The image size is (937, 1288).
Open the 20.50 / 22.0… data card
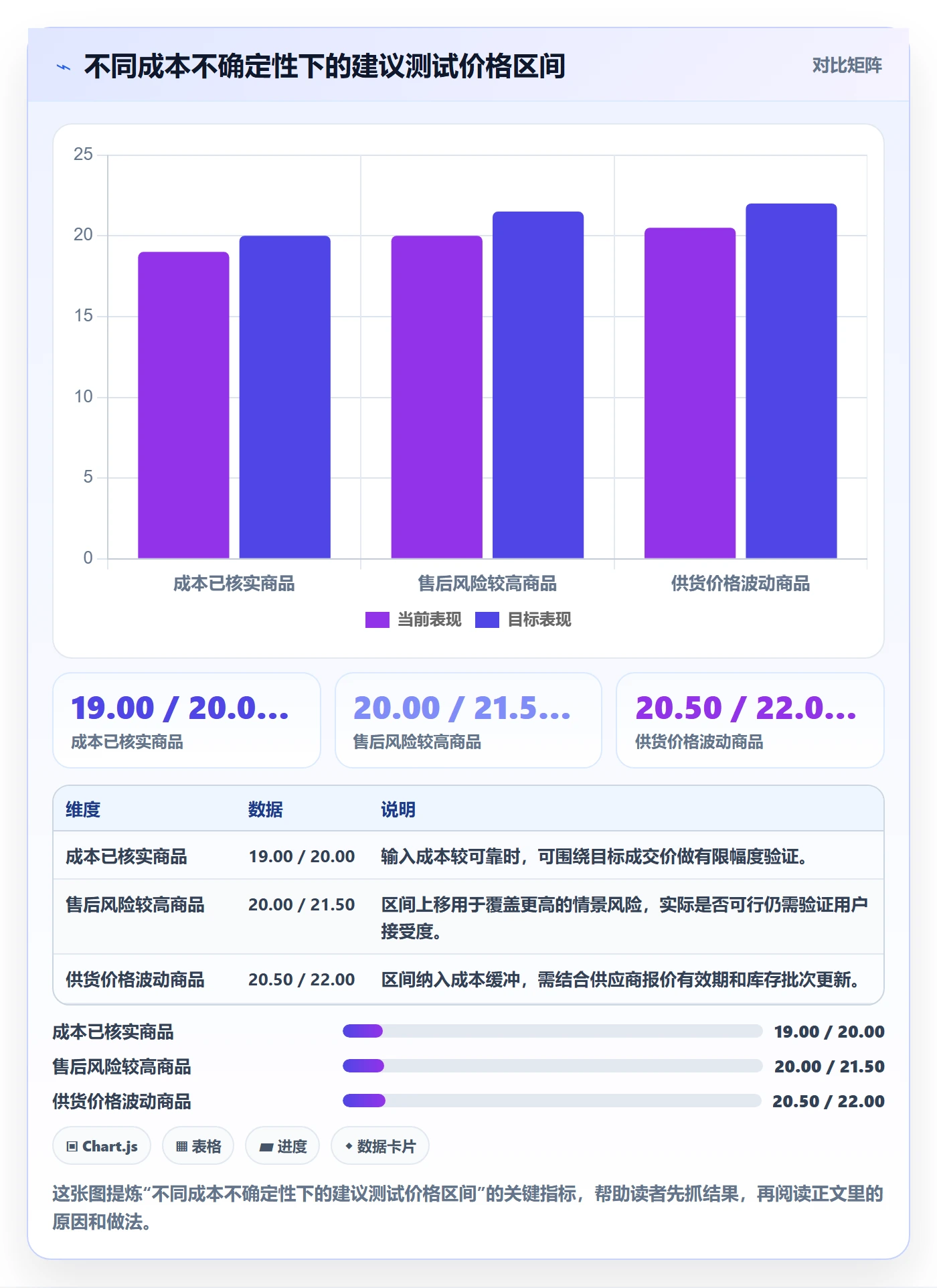click(x=750, y=720)
